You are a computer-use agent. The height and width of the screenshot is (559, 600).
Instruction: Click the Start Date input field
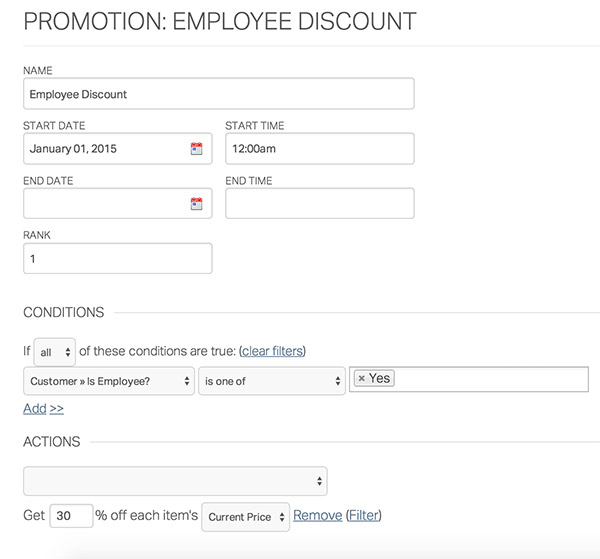[105, 149]
